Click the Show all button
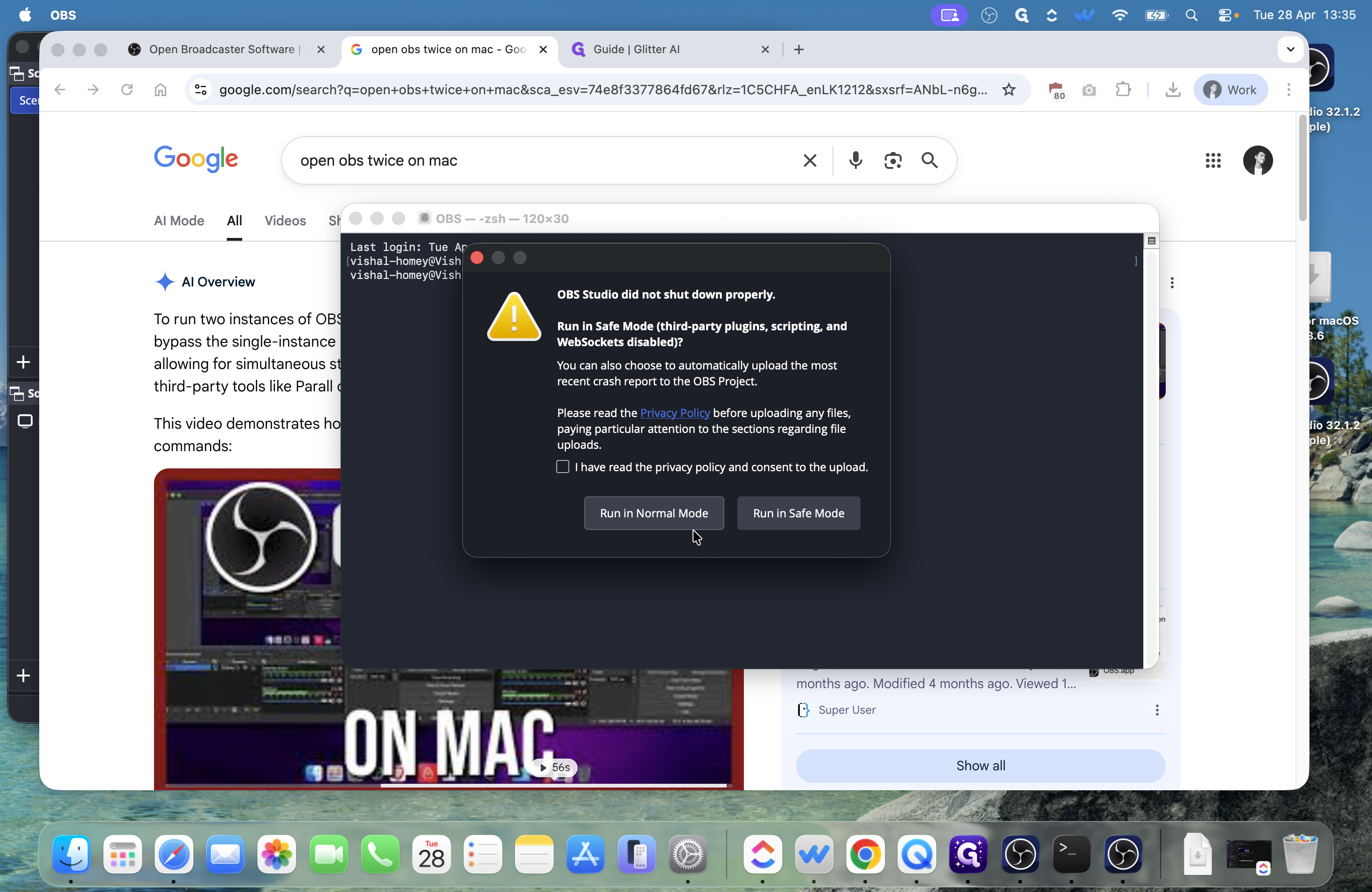This screenshot has height=892, width=1372. 980,766
